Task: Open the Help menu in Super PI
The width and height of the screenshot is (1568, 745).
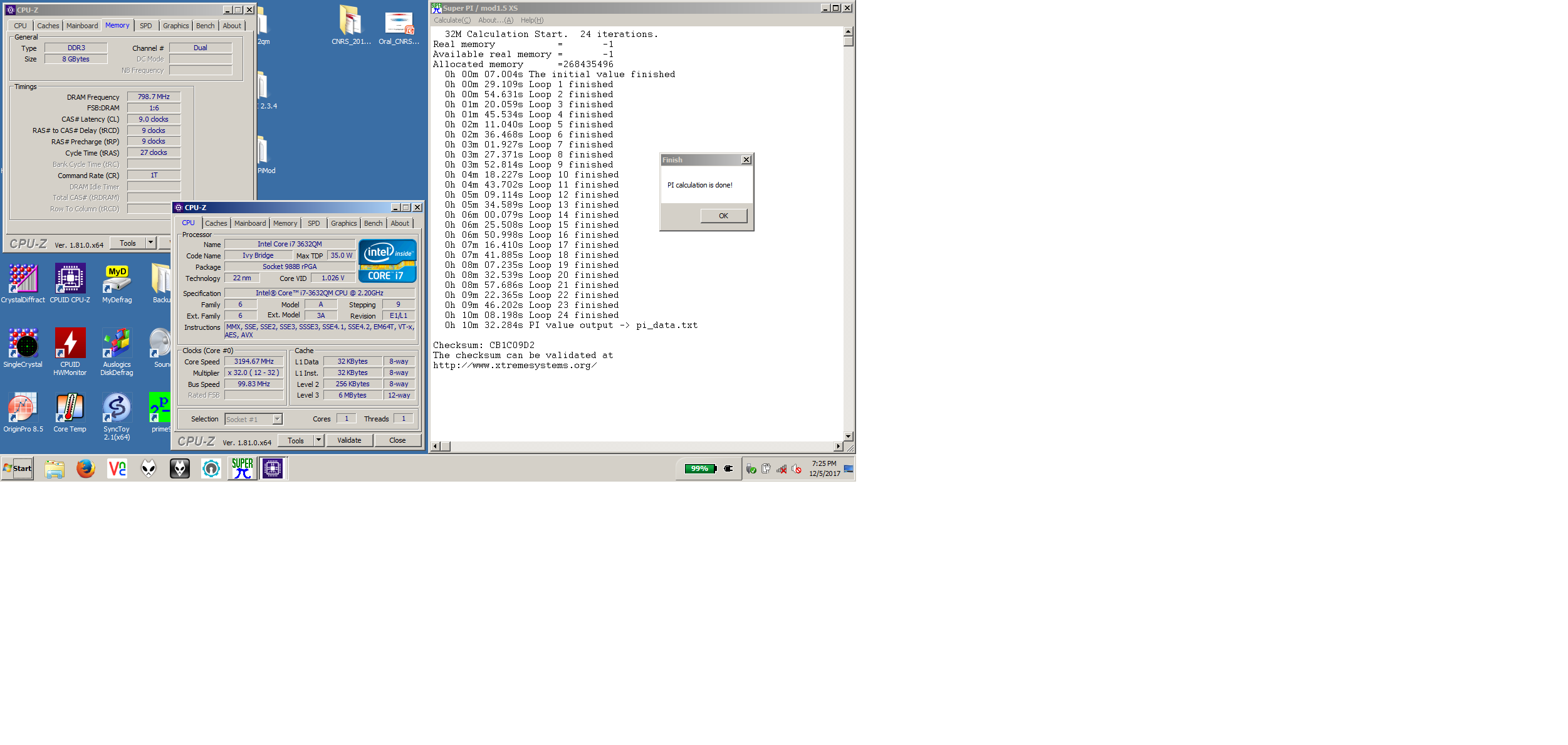Action: [532, 20]
